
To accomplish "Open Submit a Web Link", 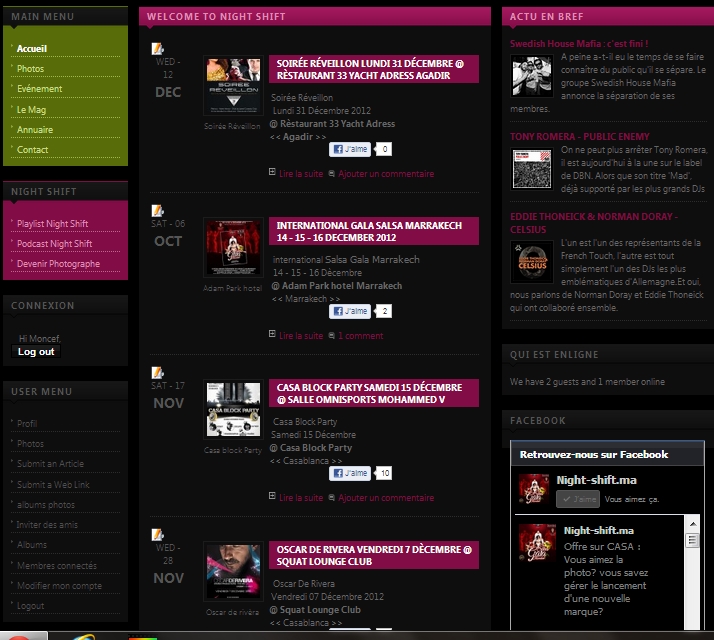I will click(x=53, y=485).
